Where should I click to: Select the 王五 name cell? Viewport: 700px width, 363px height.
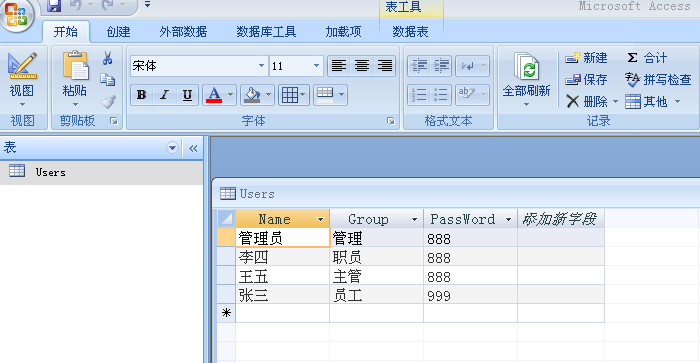pyautogui.click(x=283, y=276)
